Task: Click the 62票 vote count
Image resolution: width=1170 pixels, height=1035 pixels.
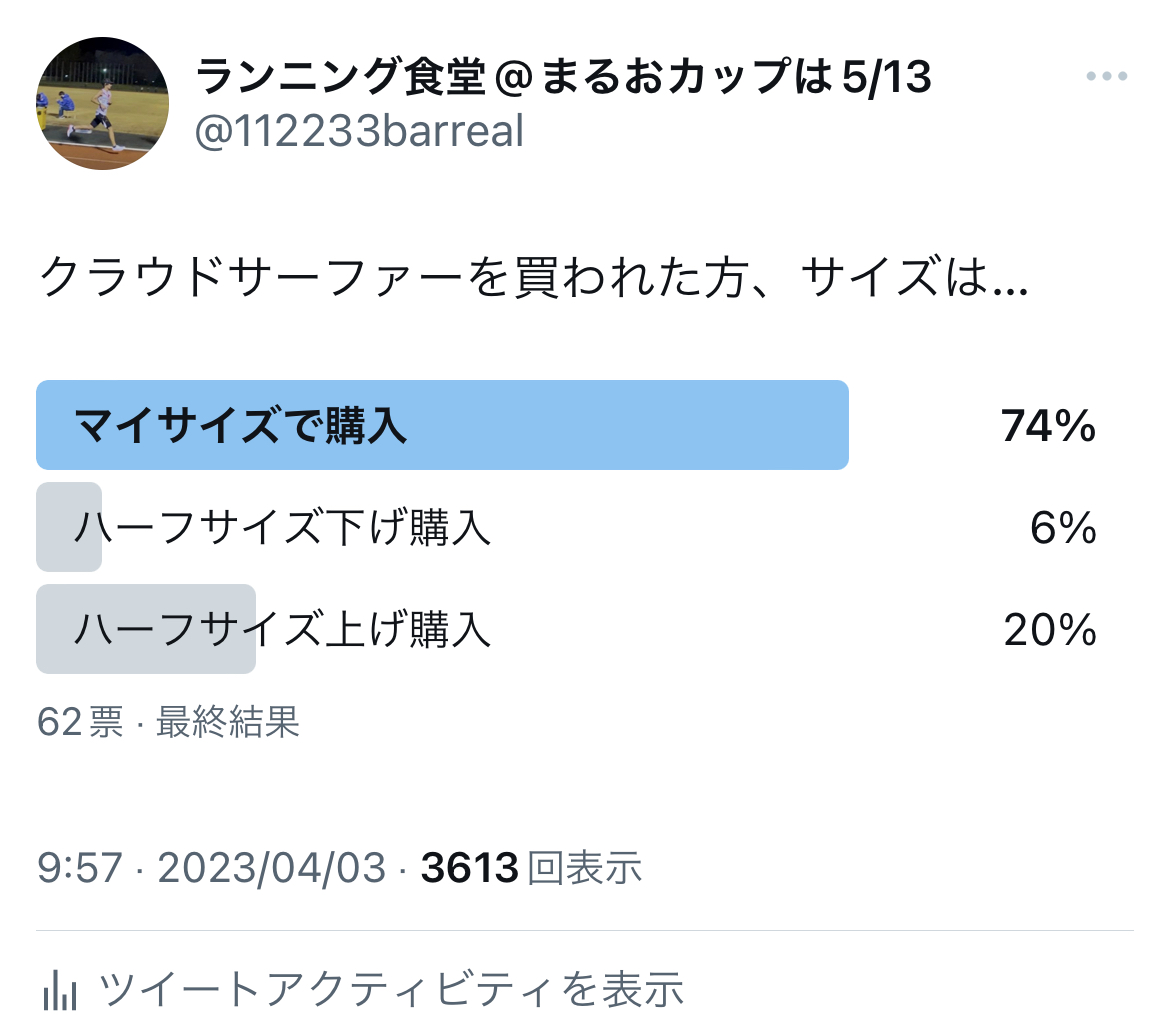Action: [80, 722]
